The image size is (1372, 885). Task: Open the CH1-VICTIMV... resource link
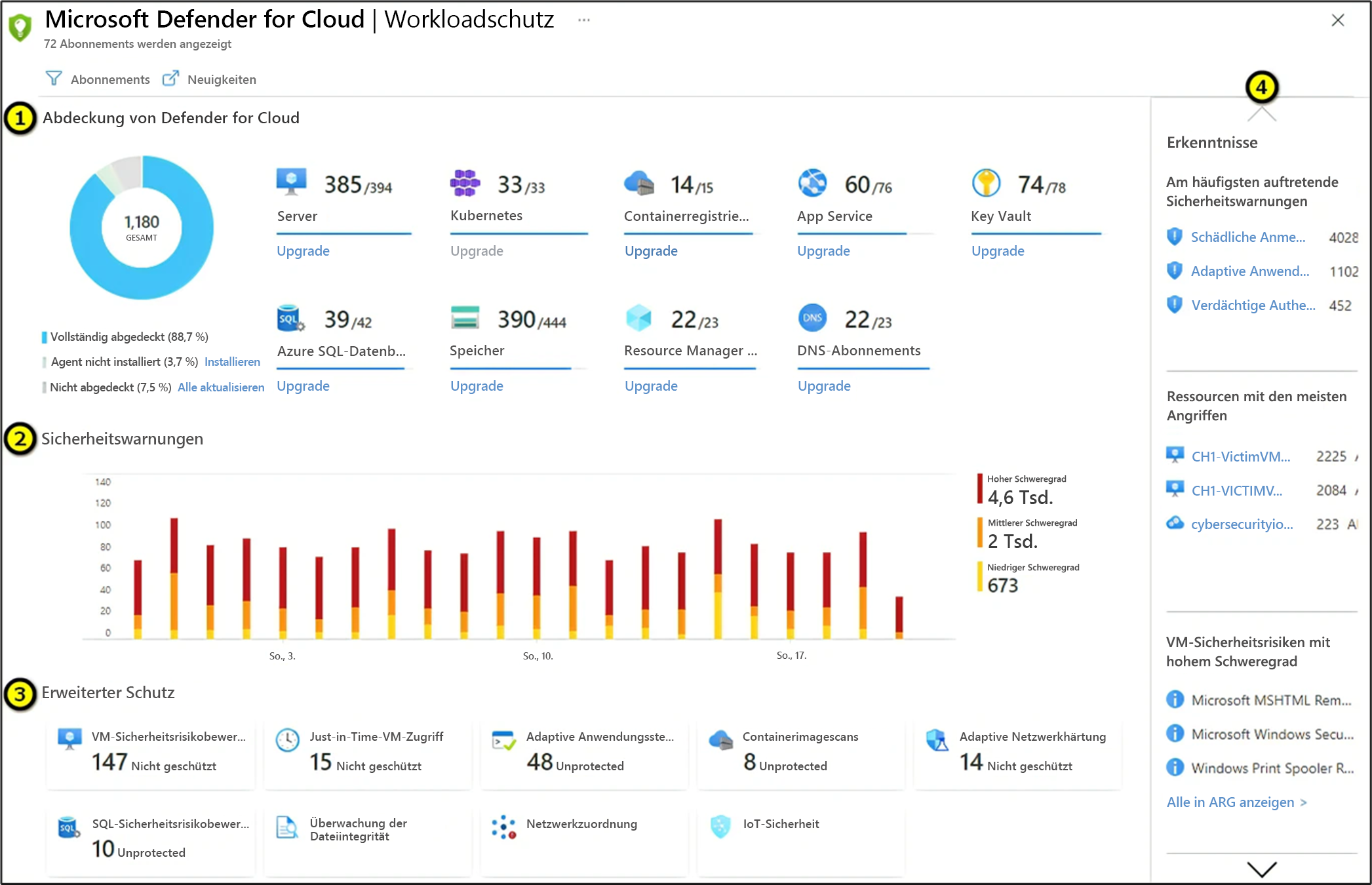point(1236,490)
